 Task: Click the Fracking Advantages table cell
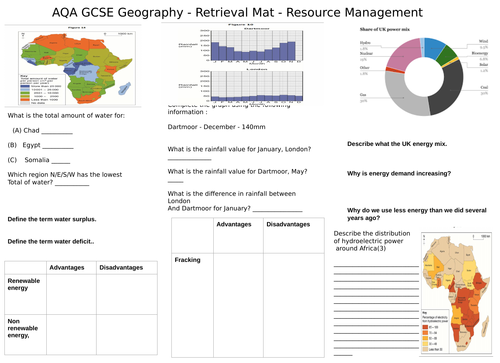[x=238, y=305]
